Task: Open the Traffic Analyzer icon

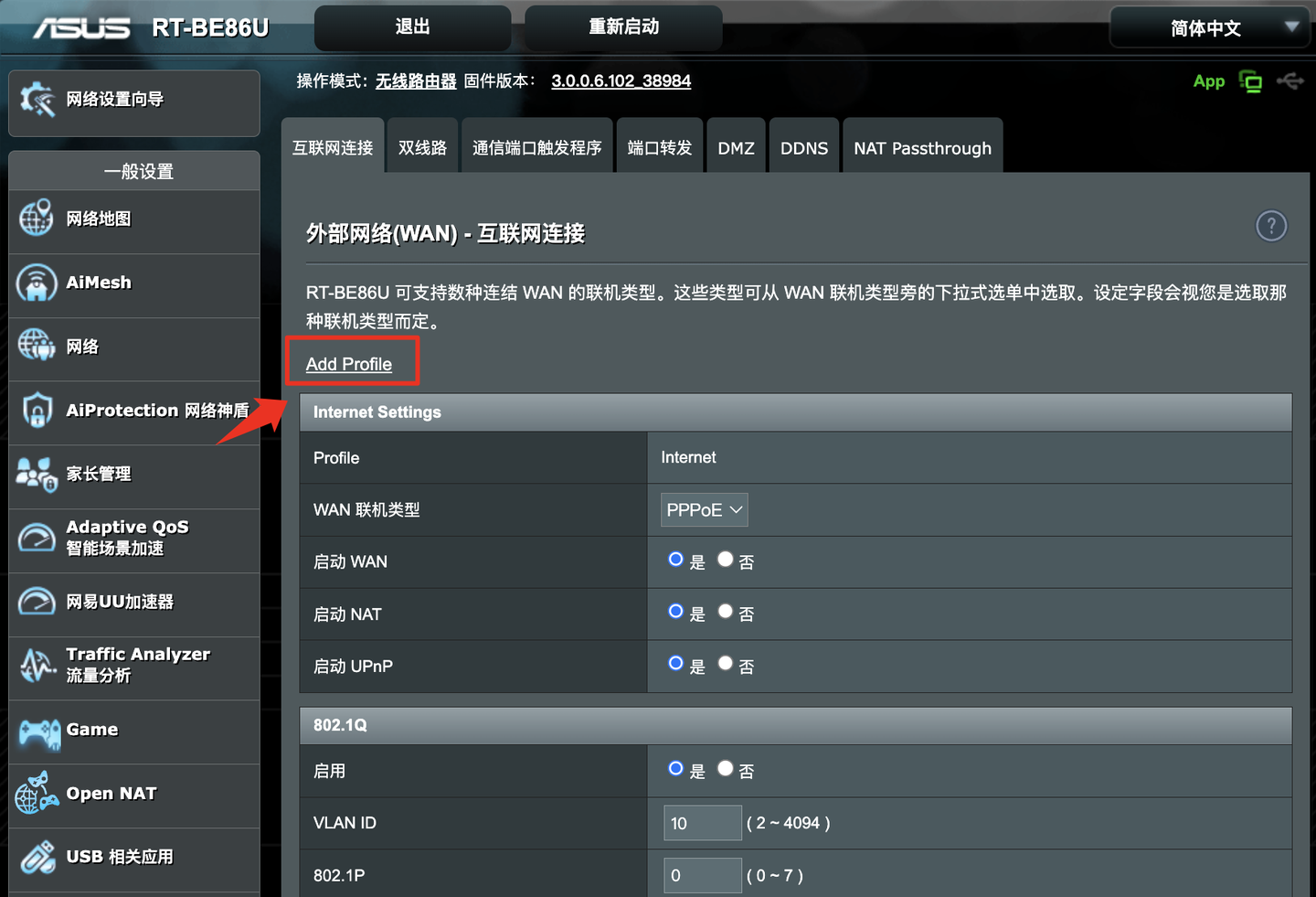Action: [x=37, y=665]
